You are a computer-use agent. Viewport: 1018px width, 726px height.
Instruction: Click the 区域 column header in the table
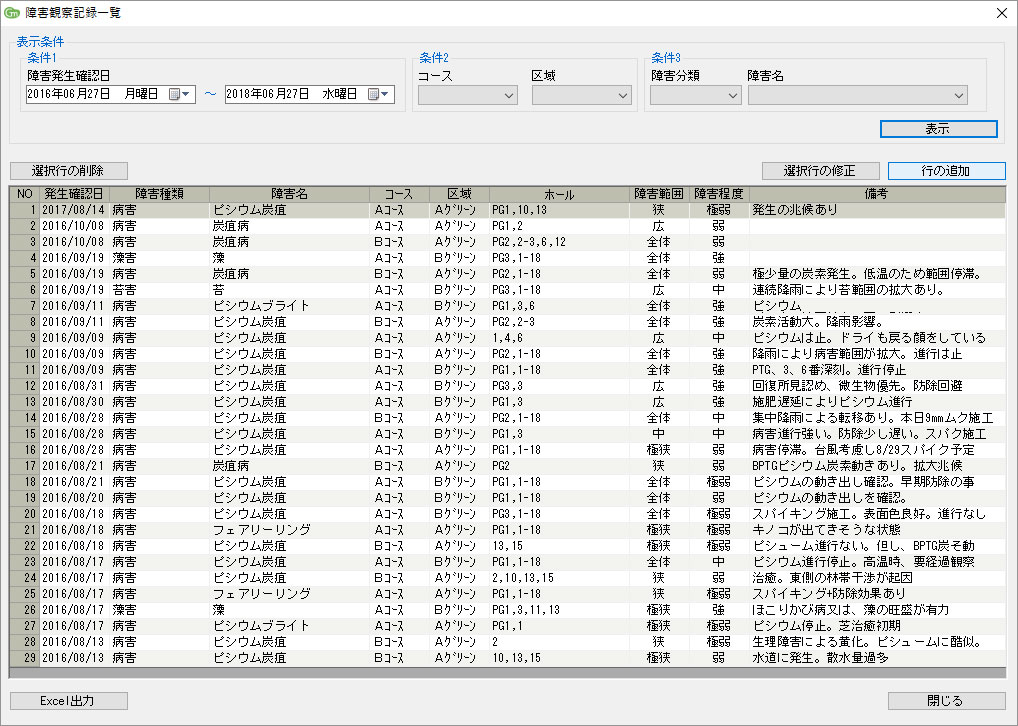460,194
